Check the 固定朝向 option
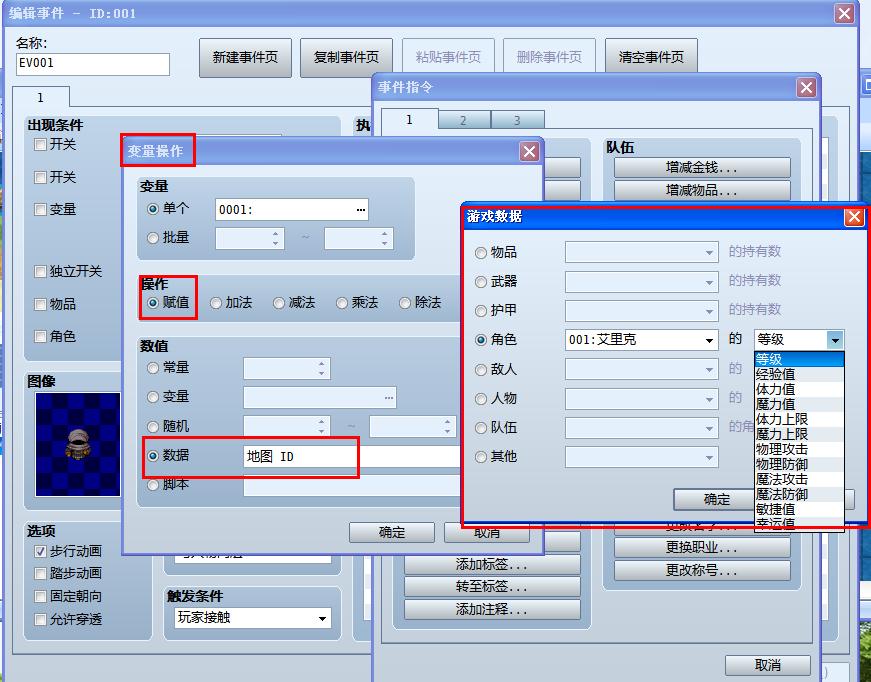Screen dimensions: 871x682 coord(40,596)
